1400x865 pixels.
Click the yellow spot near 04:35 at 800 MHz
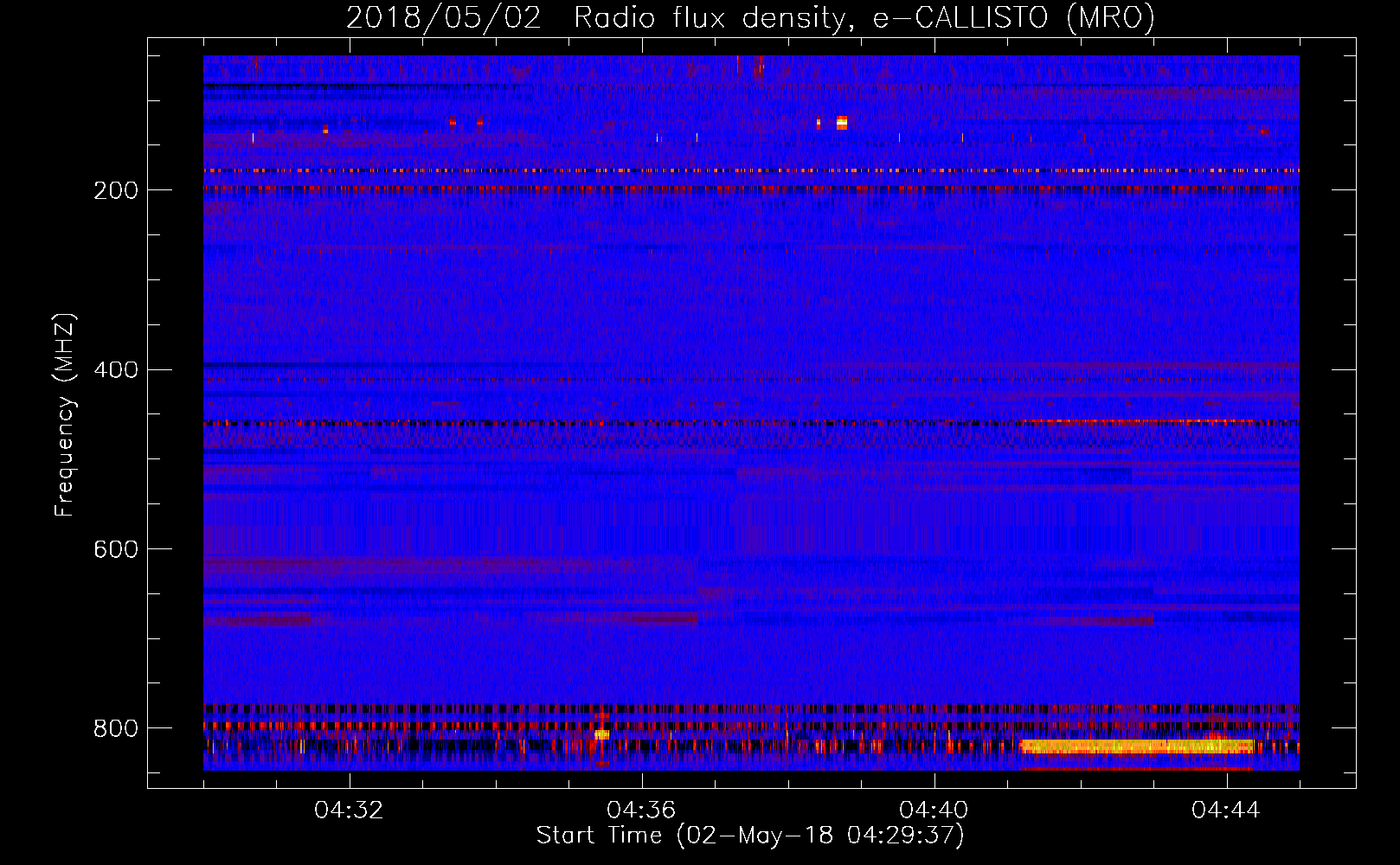[x=601, y=734]
